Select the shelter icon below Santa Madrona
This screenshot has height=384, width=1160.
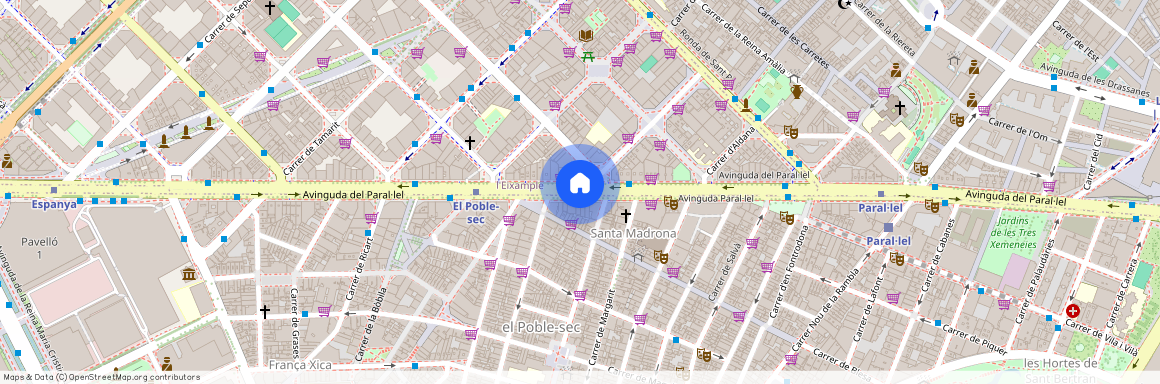[x=638, y=257]
